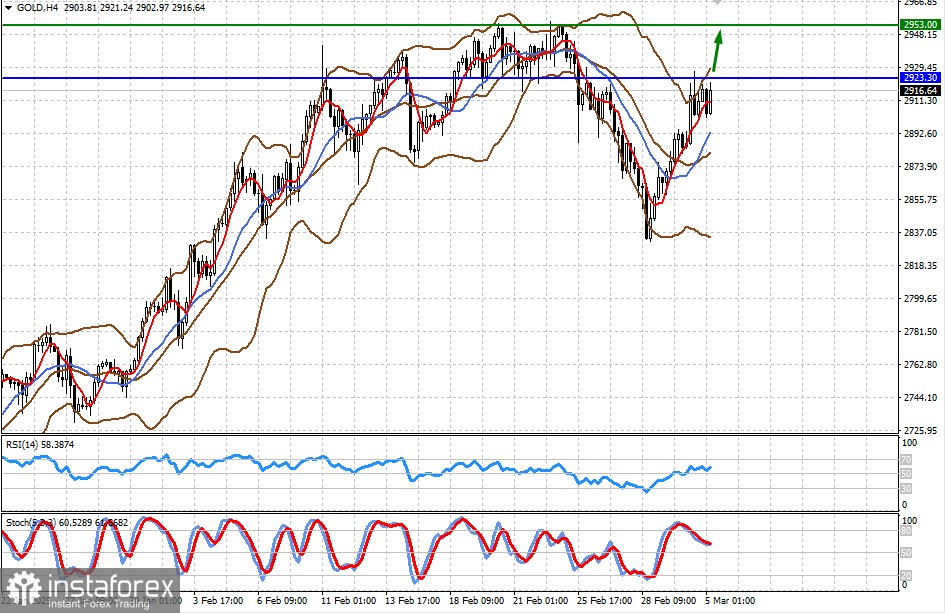This screenshot has height=613, width=945.
Task: Click the triangle arrow beside GOLD,H4 title
Action: pos(8,8)
